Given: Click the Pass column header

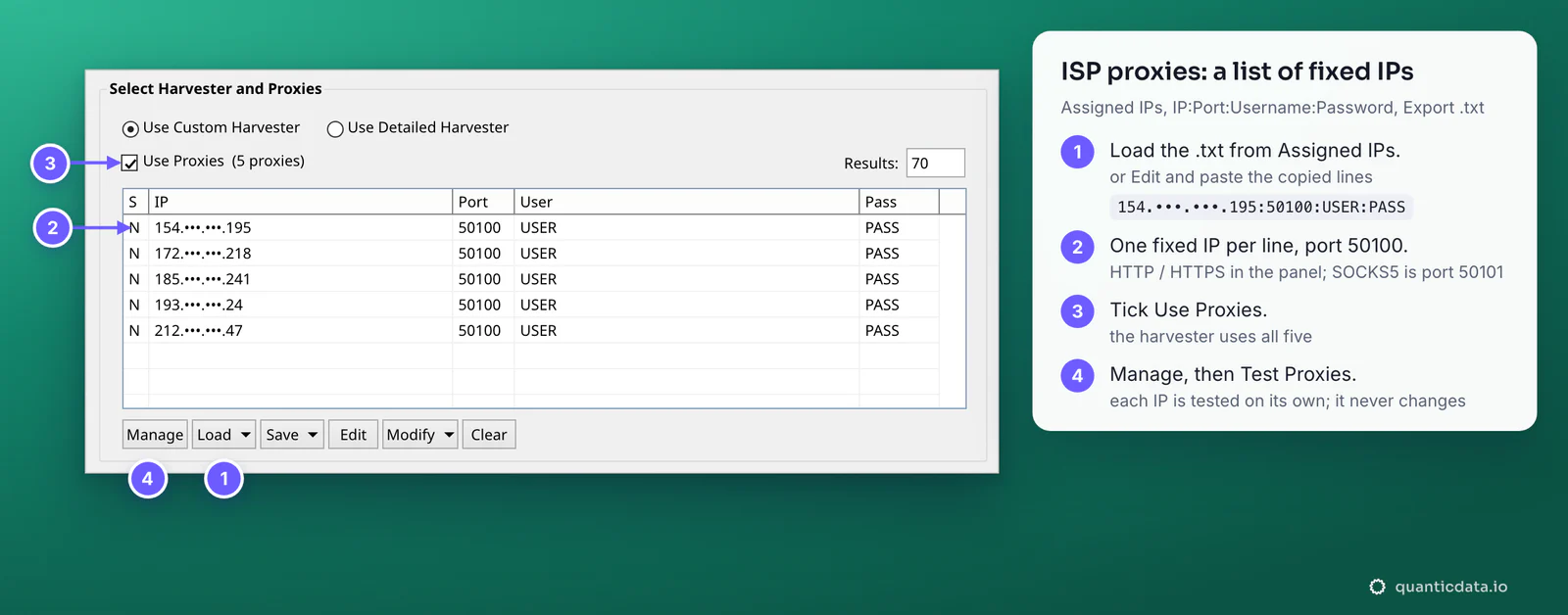Looking at the screenshot, I should (899, 202).
